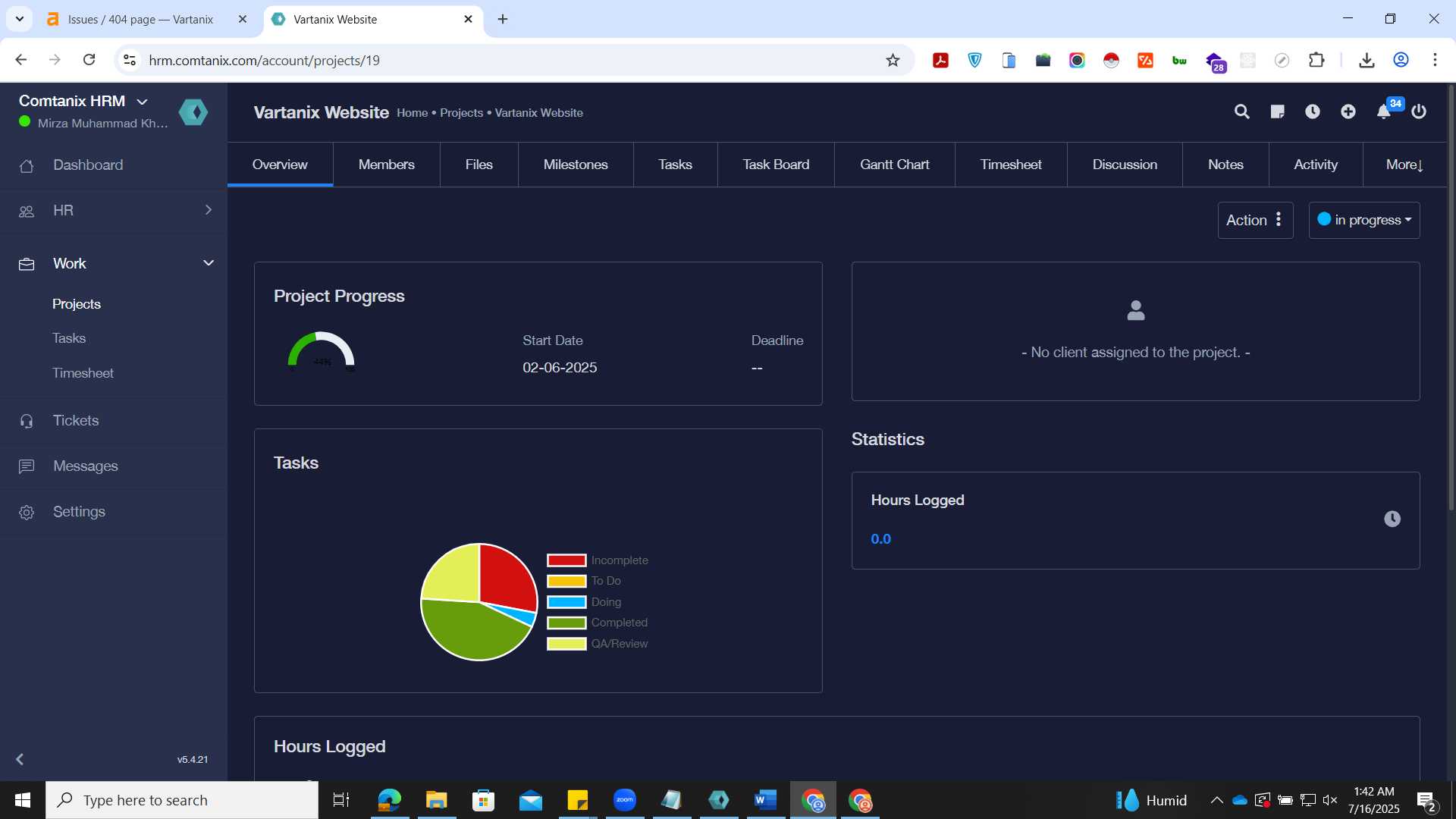Open Chrome tab search dropdown arrow

20,19
